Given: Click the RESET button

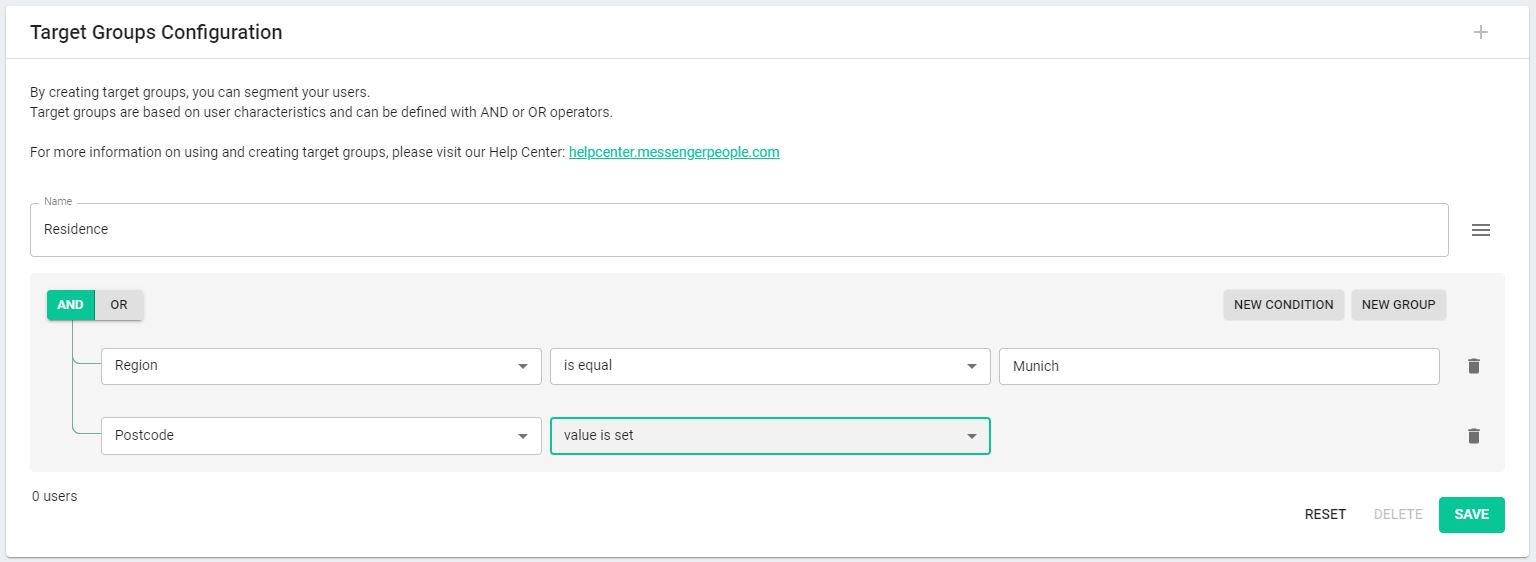Looking at the screenshot, I should [1325, 515].
